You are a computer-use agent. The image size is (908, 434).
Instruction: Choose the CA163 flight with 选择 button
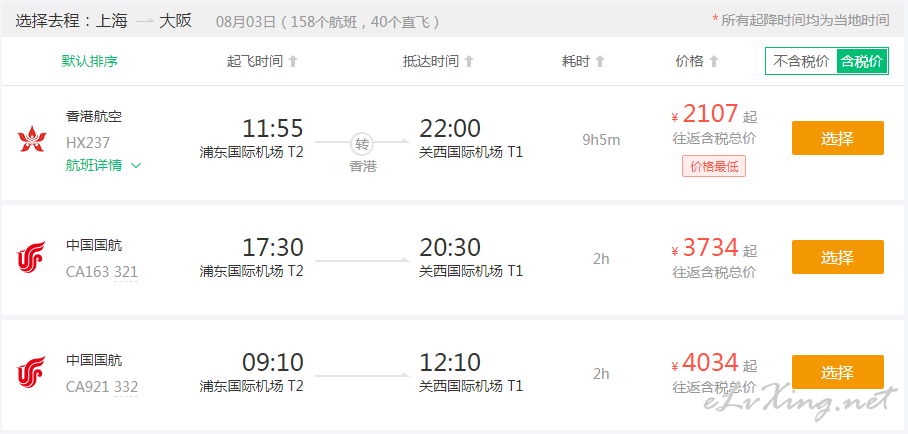pyautogui.click(x=837, y=257)
